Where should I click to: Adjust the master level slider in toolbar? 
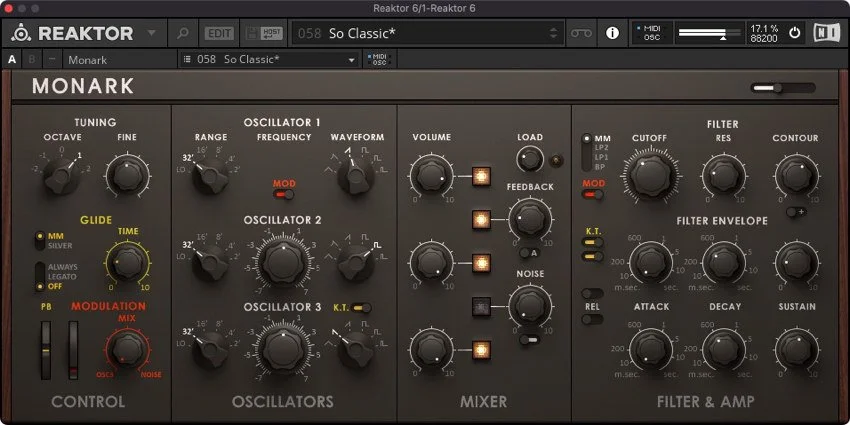coord(710,33)
